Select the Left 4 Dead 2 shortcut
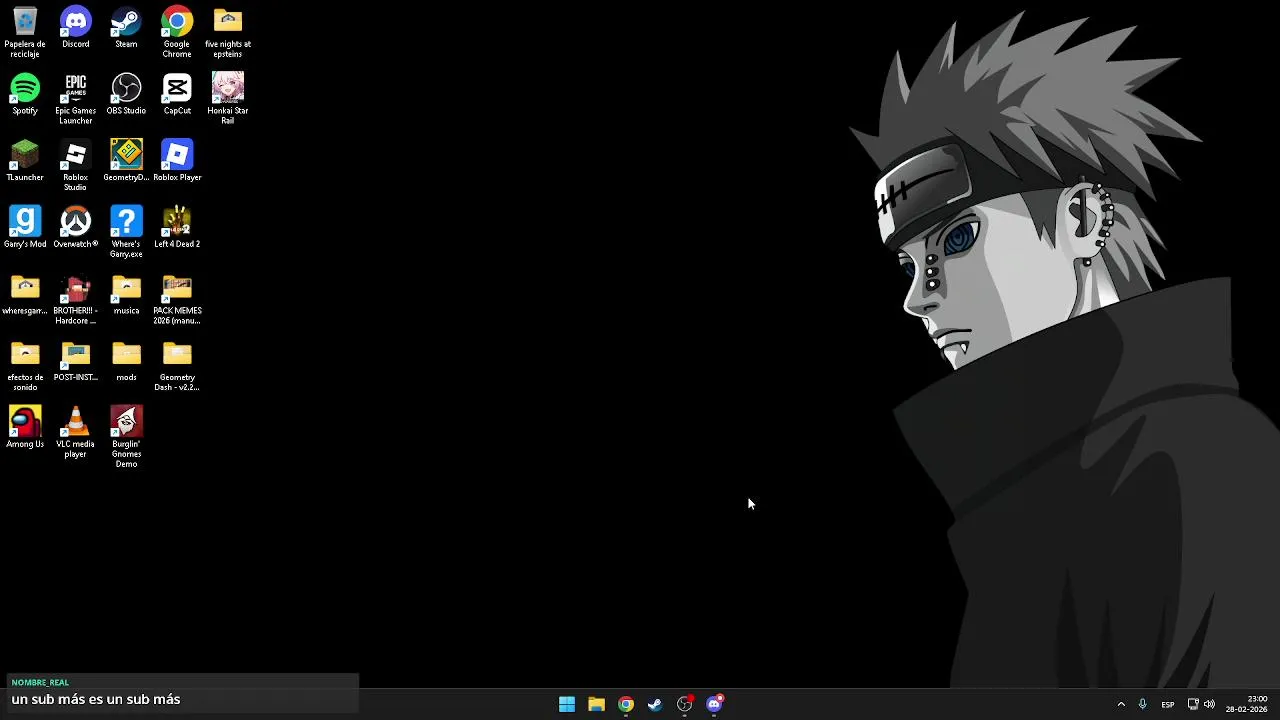Viewport: 1280px width, 720px height. 177,228
